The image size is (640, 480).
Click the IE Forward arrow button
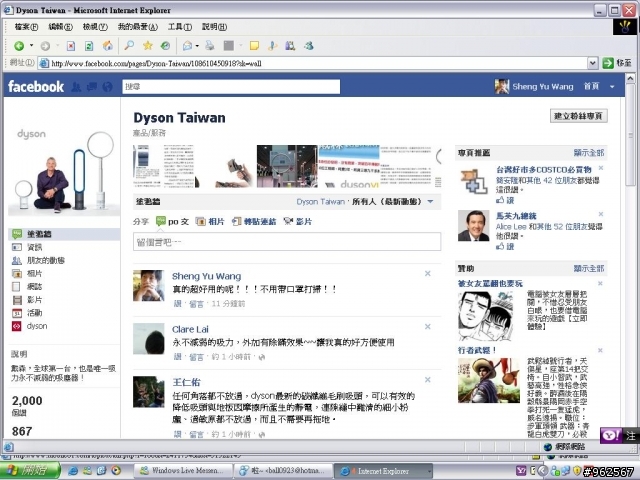(x=45, y=46)
